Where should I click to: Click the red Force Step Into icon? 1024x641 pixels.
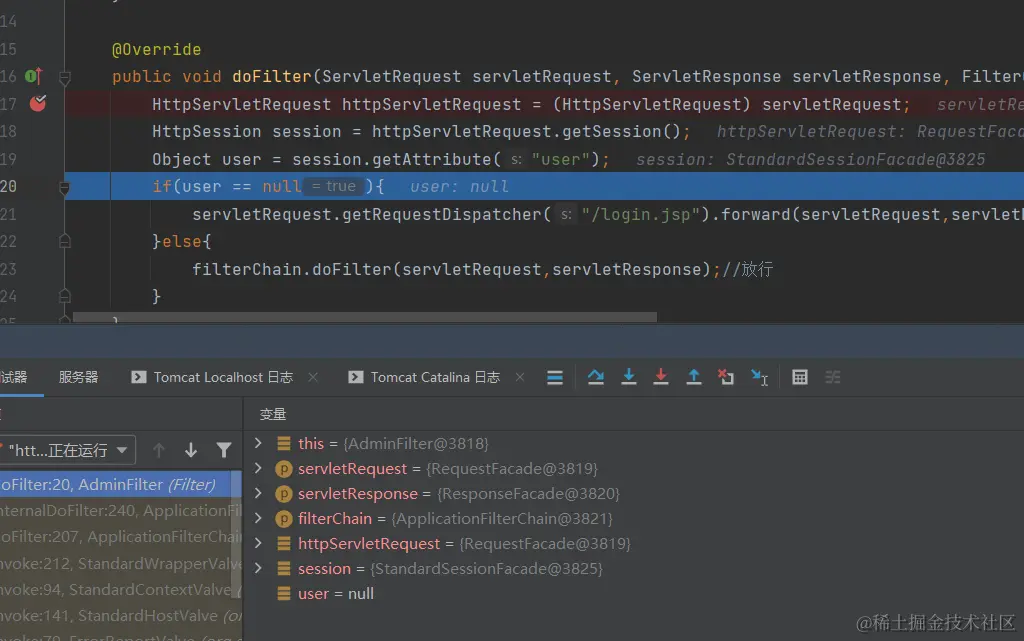(x=661, y=377)
